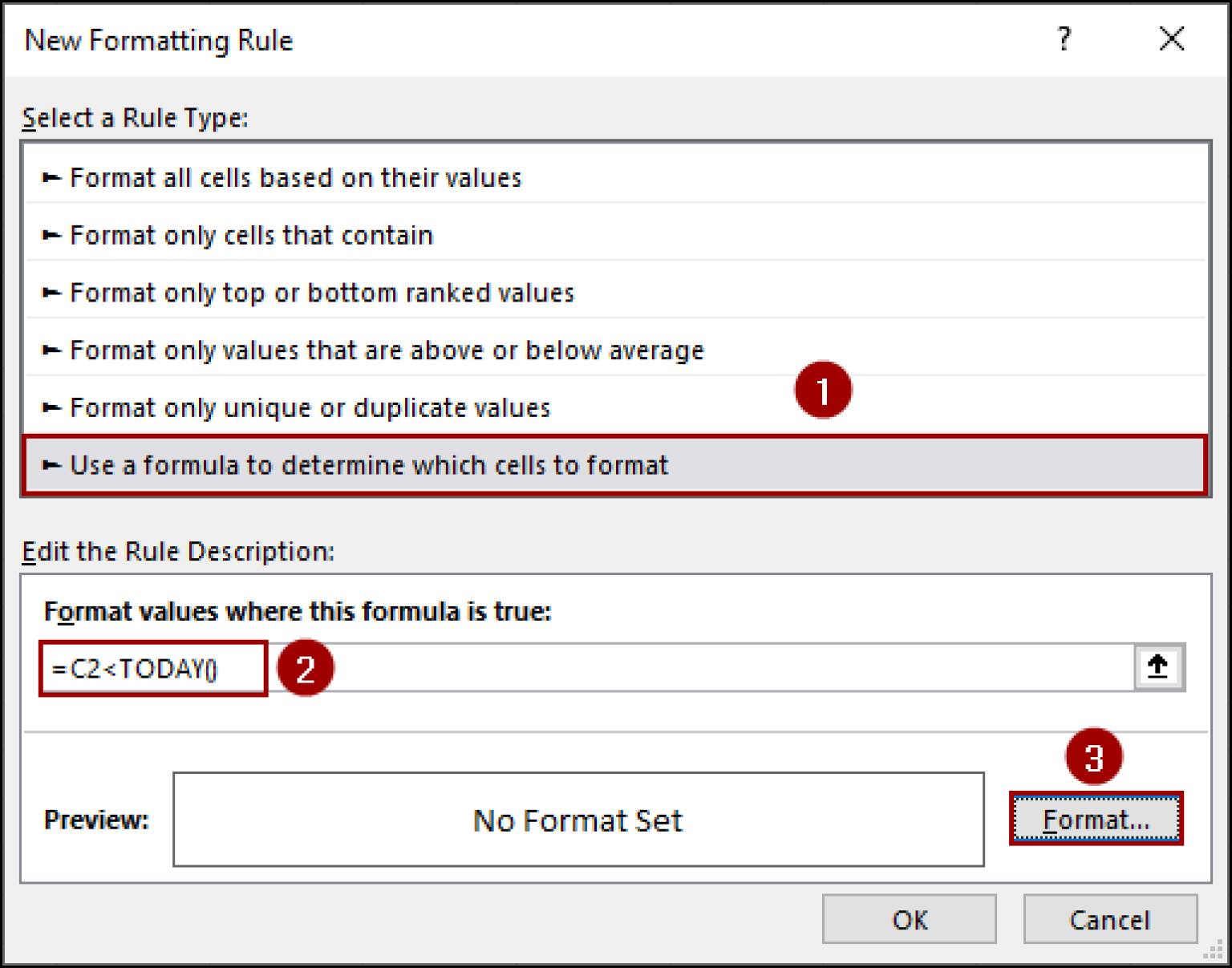Viewport: 1232px width, 968px height.
Task: Click the arrow icon beside 'Format only top or bottom ranked values'
Action: coord(51,293)
